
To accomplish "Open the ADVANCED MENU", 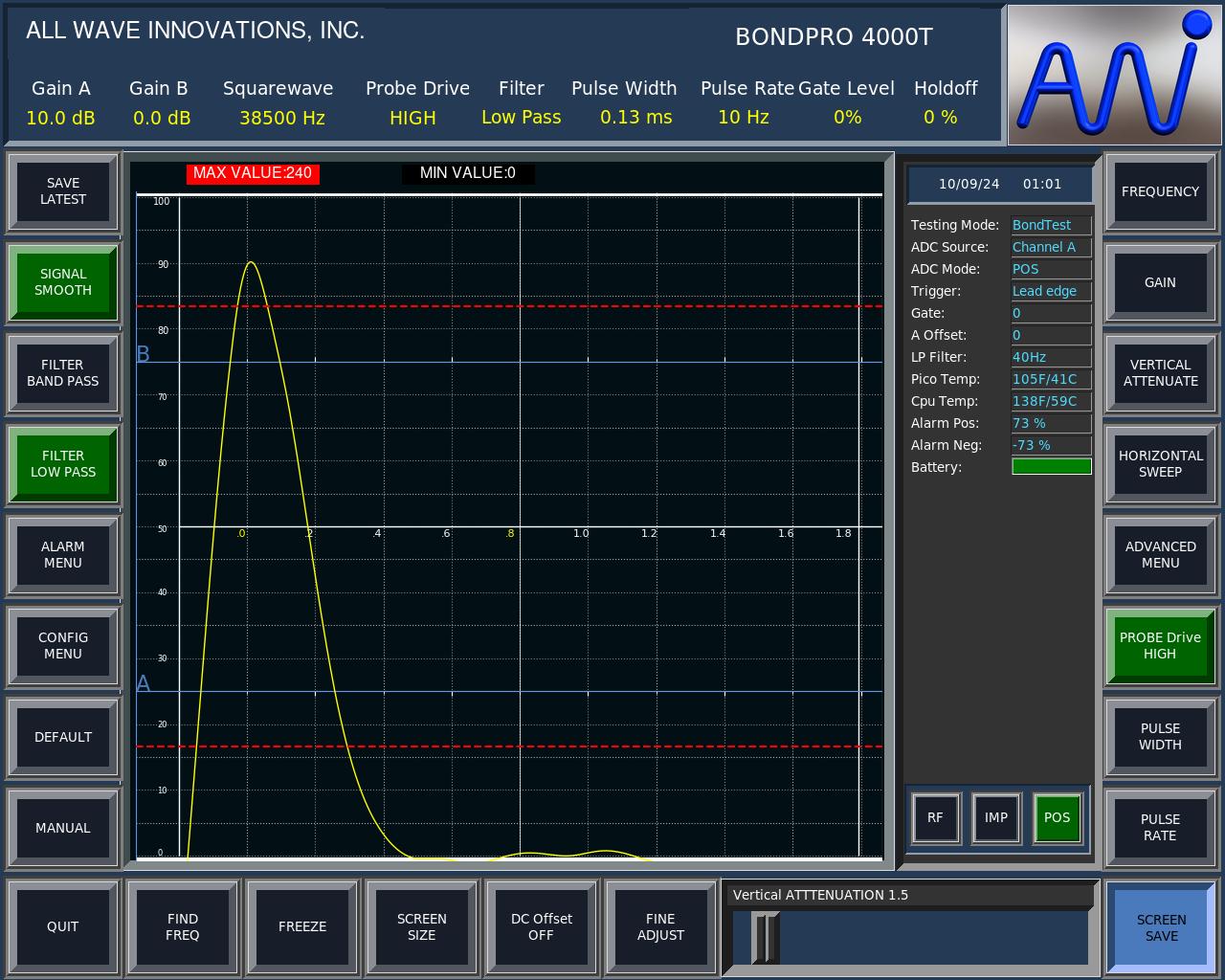I will pos(1161,555).
